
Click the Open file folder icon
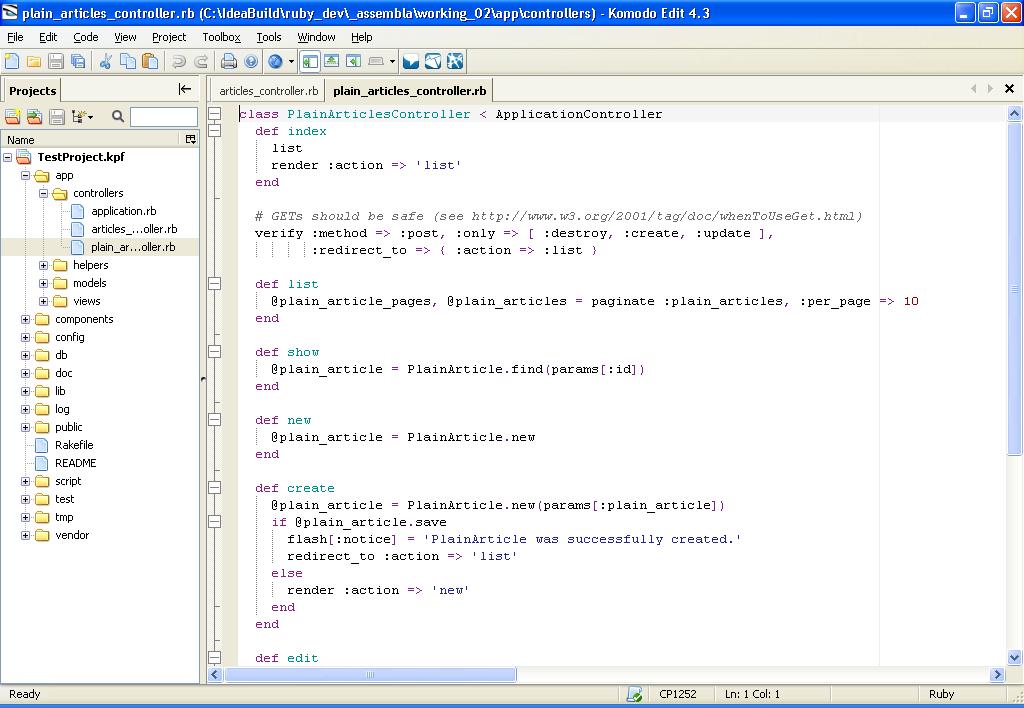pos(34,61)
